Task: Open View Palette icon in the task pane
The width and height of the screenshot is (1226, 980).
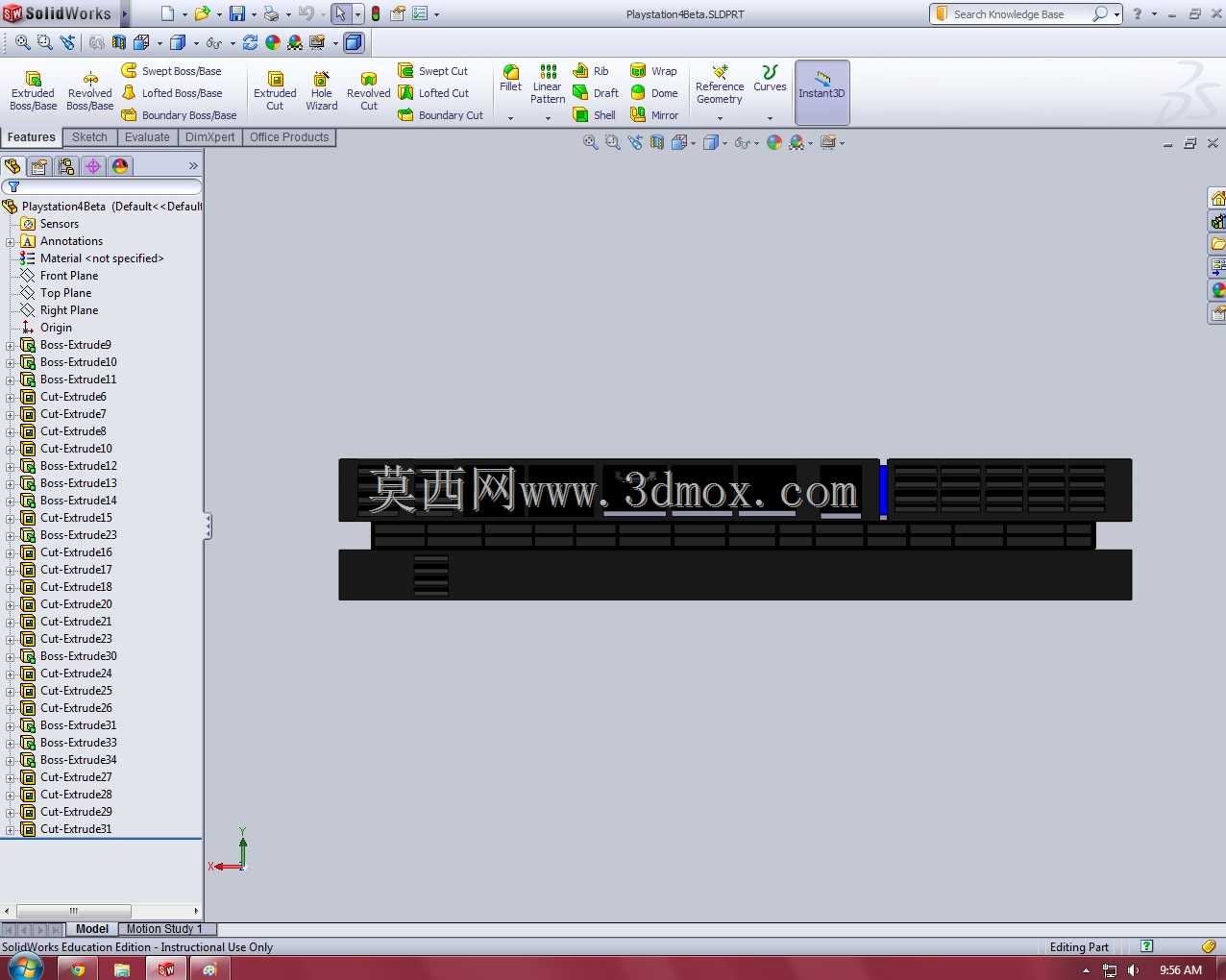Action: point(1217,267)
